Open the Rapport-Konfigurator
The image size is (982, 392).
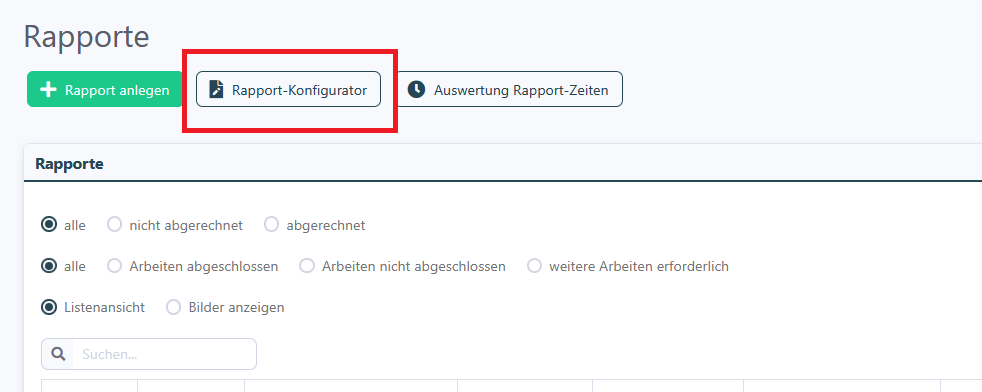click(x=288, y=89)
